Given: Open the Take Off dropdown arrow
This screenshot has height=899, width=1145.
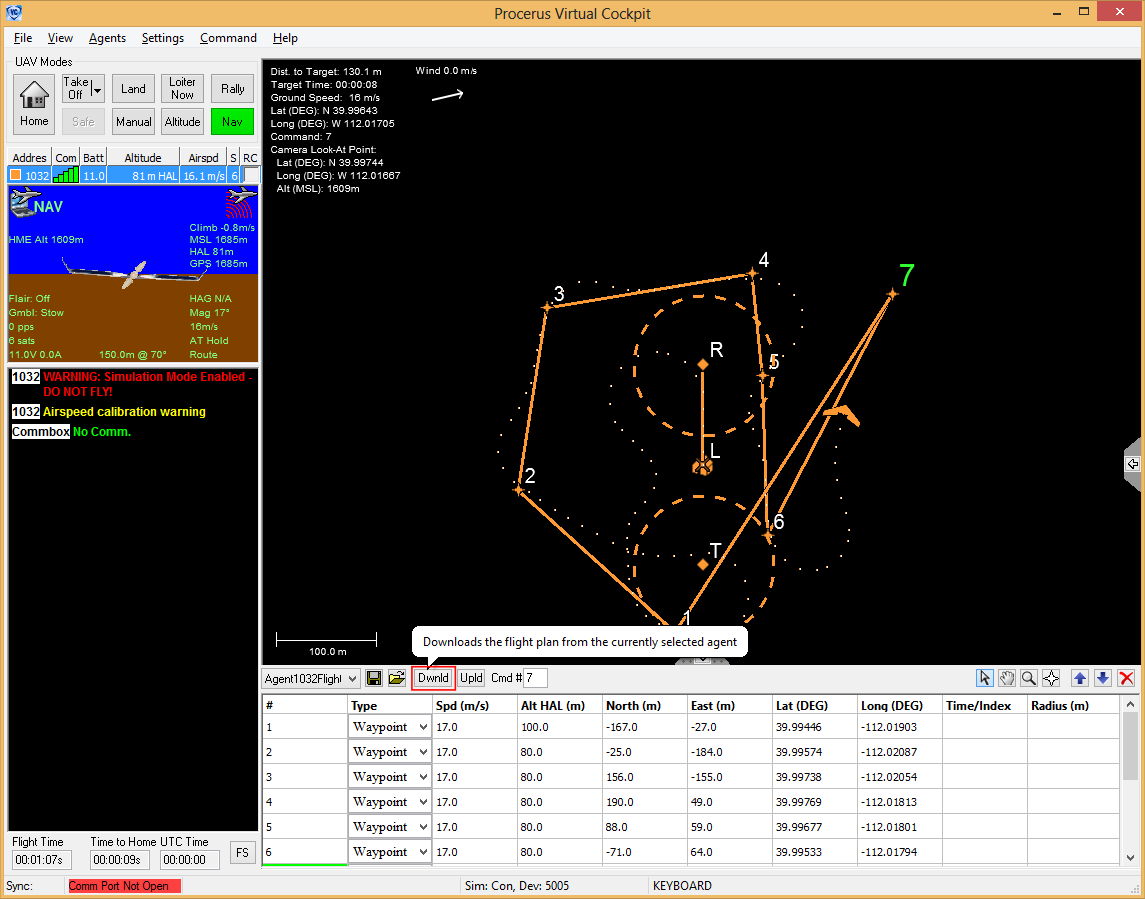Looking at the screenshot, I should click(97, 89).
